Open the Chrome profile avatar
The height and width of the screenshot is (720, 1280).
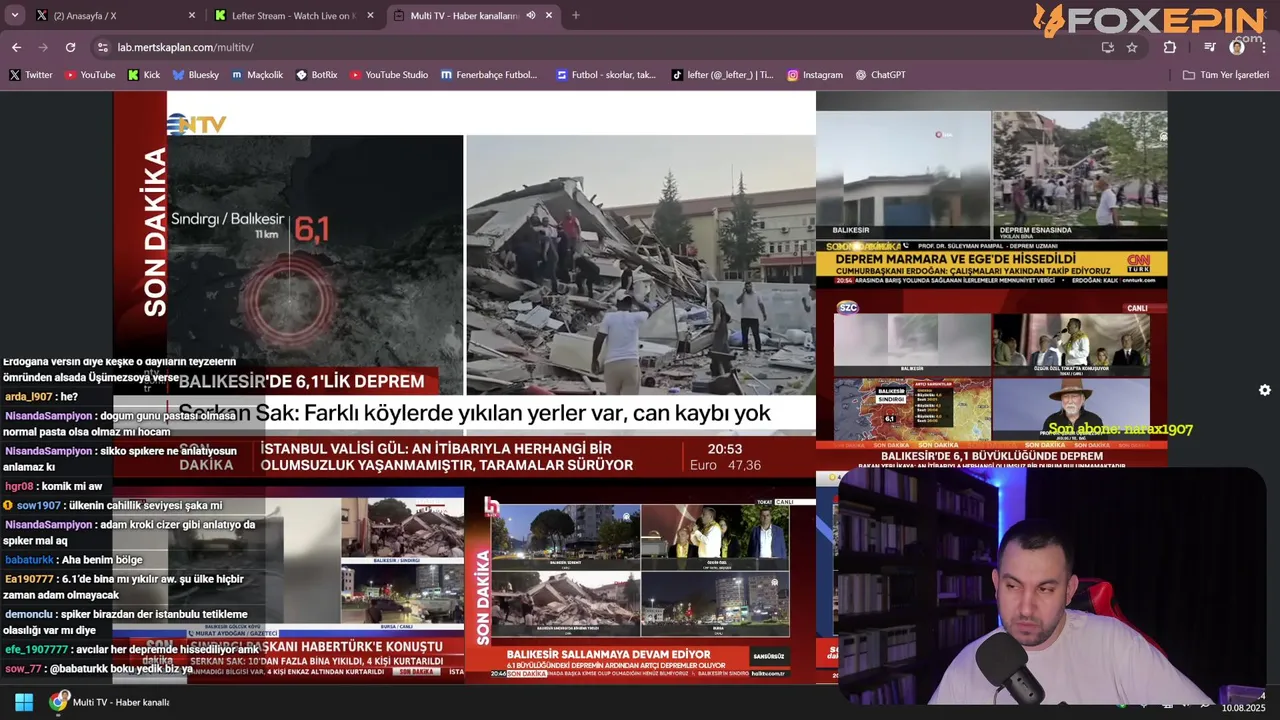coord(1237,47)
